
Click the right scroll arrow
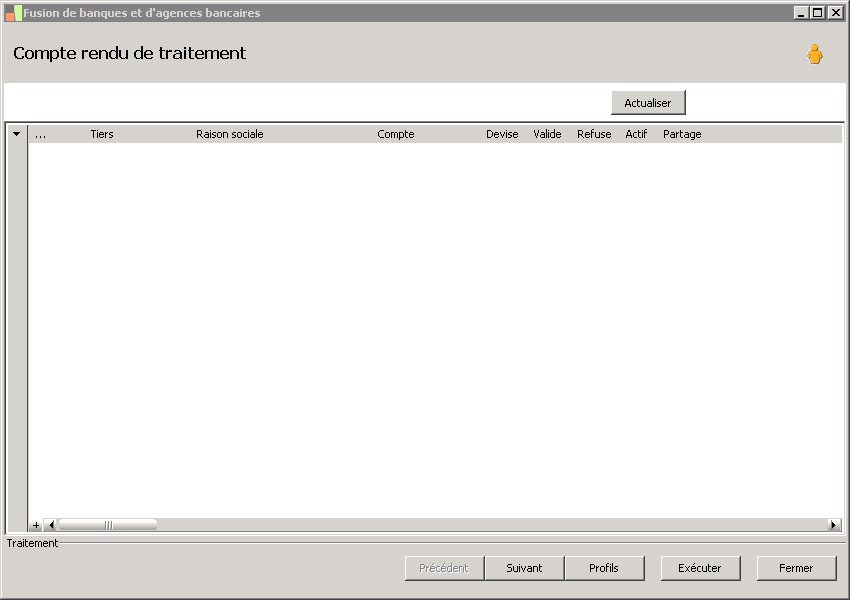834,525
